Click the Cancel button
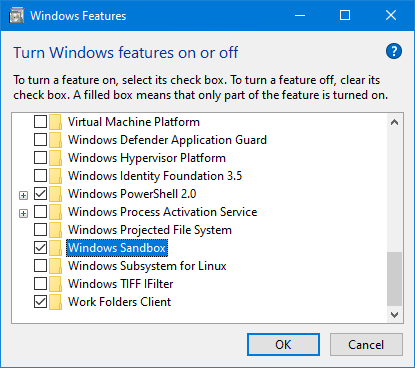 coord(366,345)
